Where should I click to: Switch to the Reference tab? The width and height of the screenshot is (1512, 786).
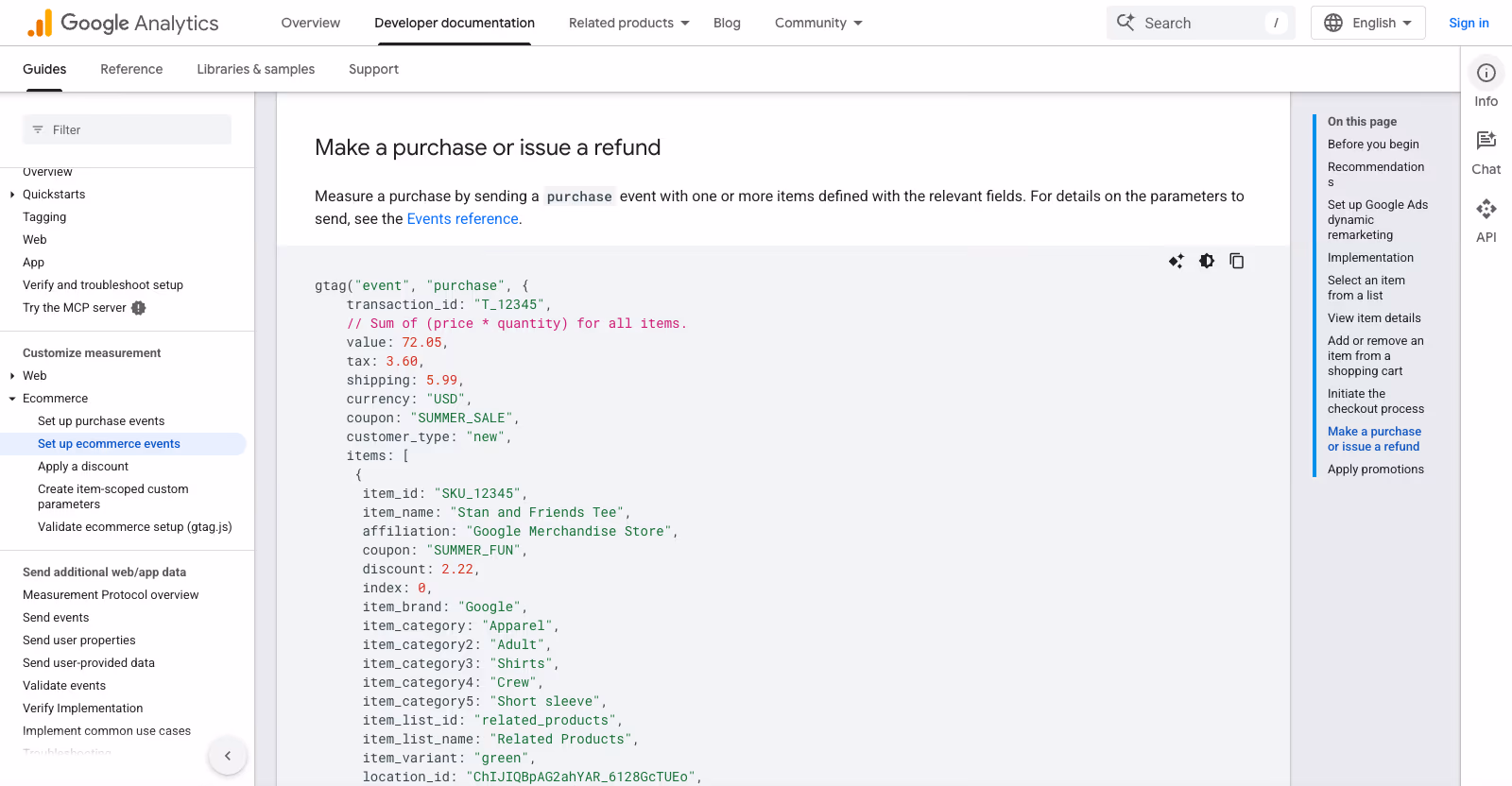(x=131, y=69)
